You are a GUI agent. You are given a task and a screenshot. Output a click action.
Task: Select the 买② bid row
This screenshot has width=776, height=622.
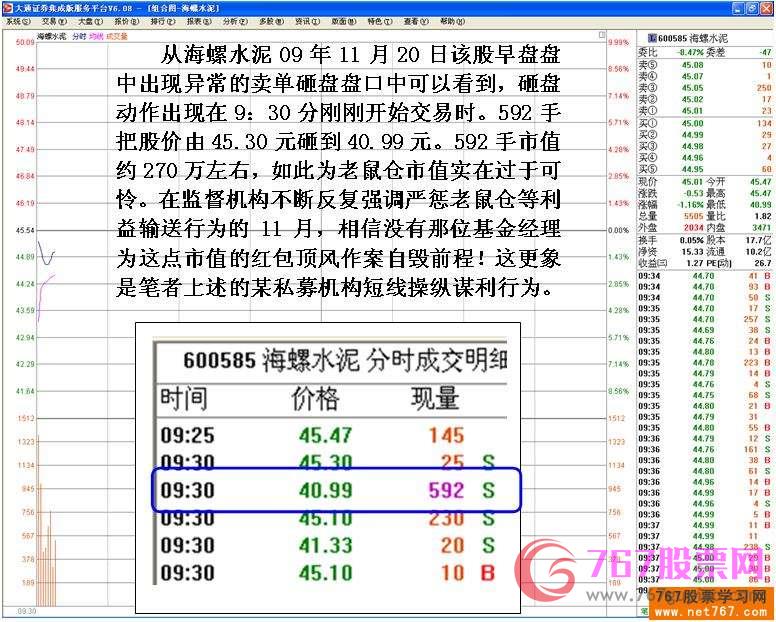tap(705, 135)
